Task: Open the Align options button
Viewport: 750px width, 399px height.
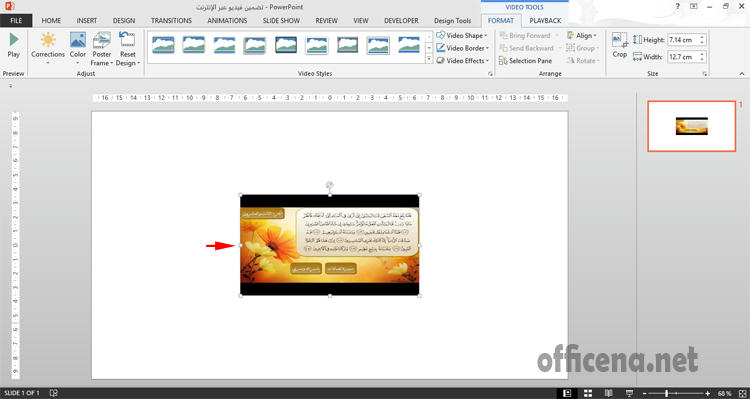Action: (x=582, y=35)
